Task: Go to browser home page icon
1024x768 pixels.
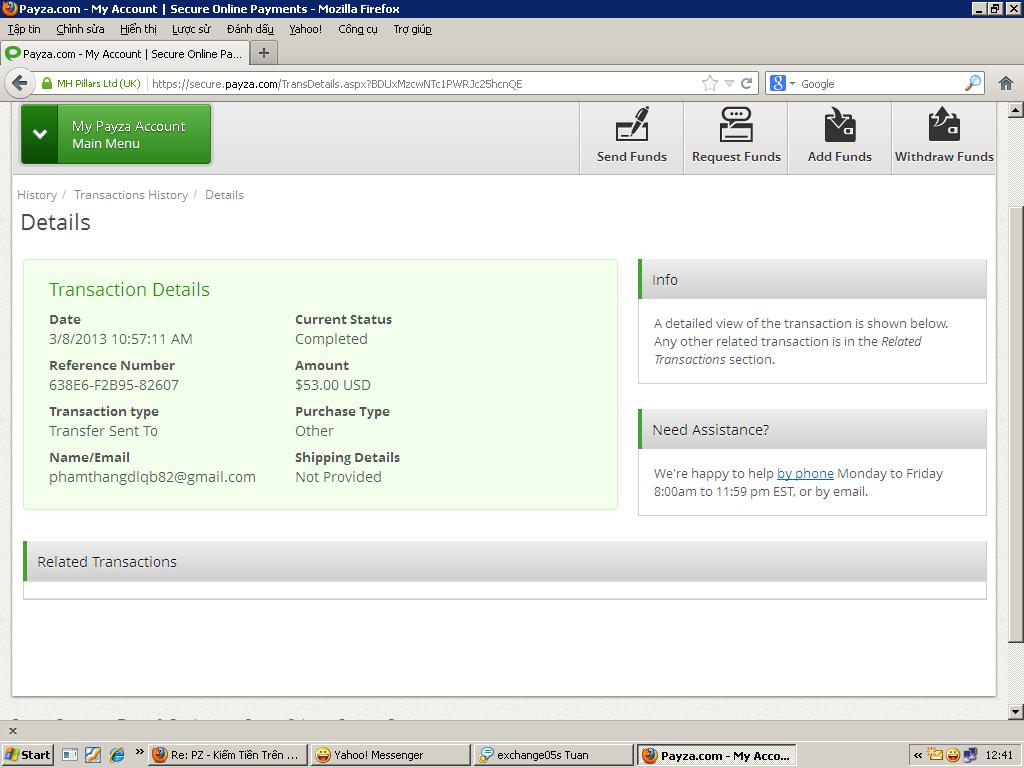Action: tap(1006, 84)
